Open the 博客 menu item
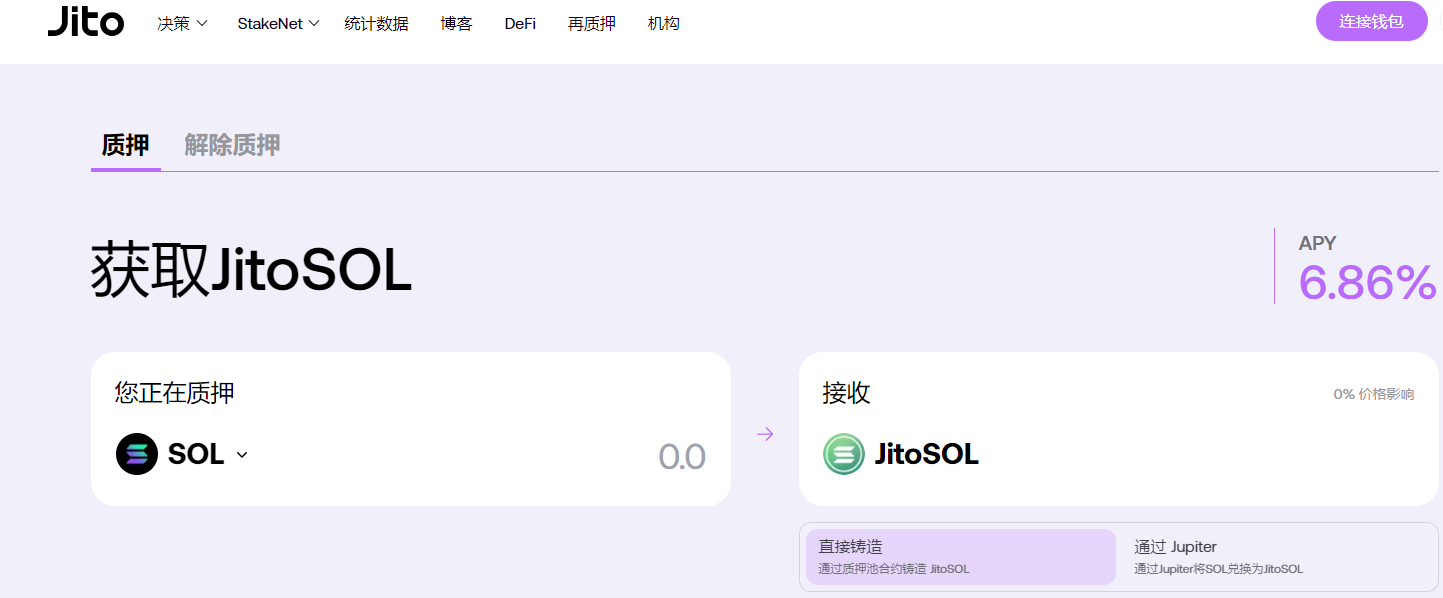Image resolution: width=1443 pixels, height=598 pixels. coord(456,23)
